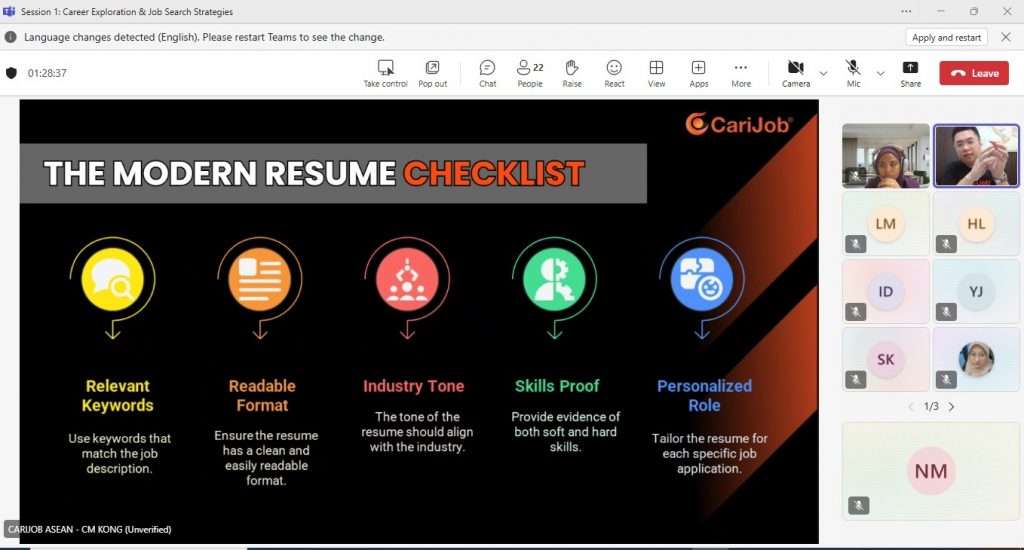Click the muted mic icon on SK tile

(x=856, y=380)
